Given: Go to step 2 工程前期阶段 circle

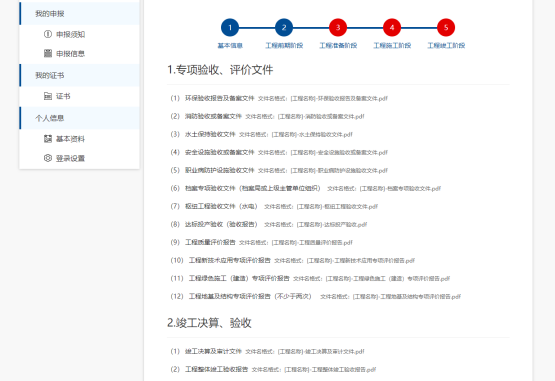Looking at the screenshot, I should click(284, 28).
